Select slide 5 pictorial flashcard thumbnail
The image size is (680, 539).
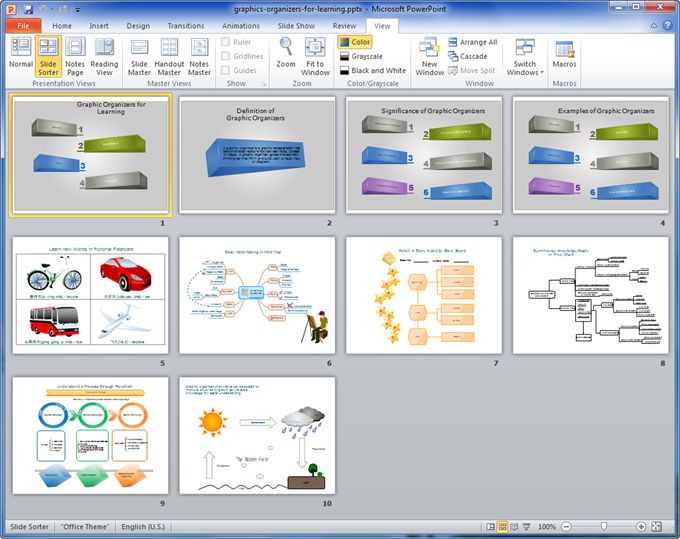tap(91, 295)
